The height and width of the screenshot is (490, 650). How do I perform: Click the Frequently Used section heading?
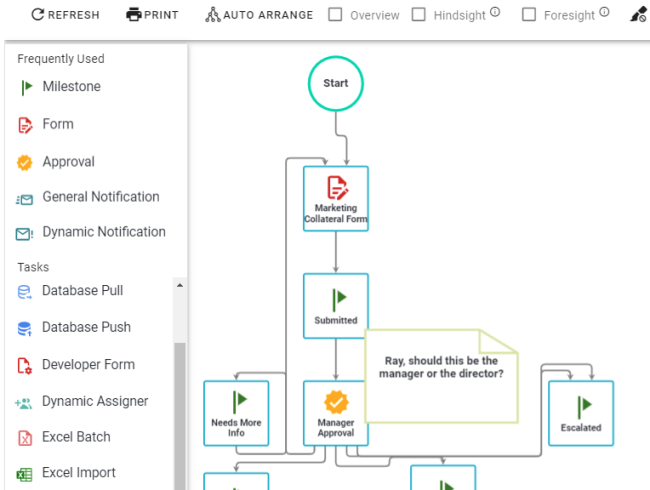click(x=61, y=59)
